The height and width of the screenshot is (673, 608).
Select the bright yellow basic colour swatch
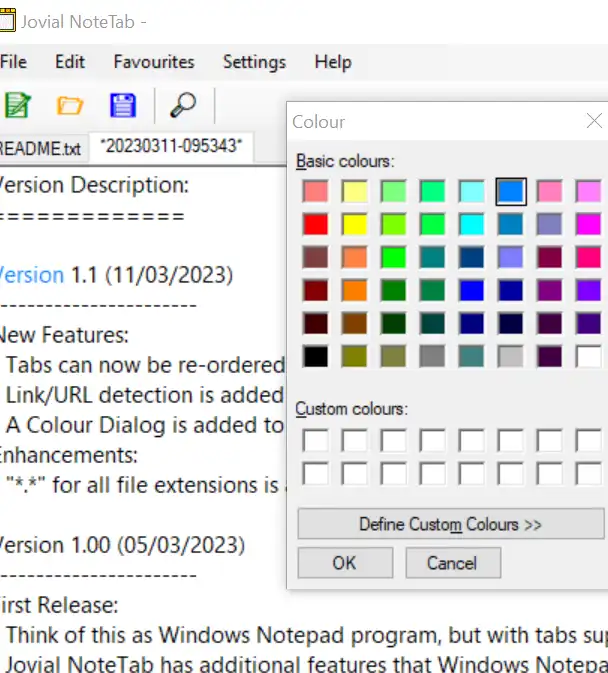point(354,224)
